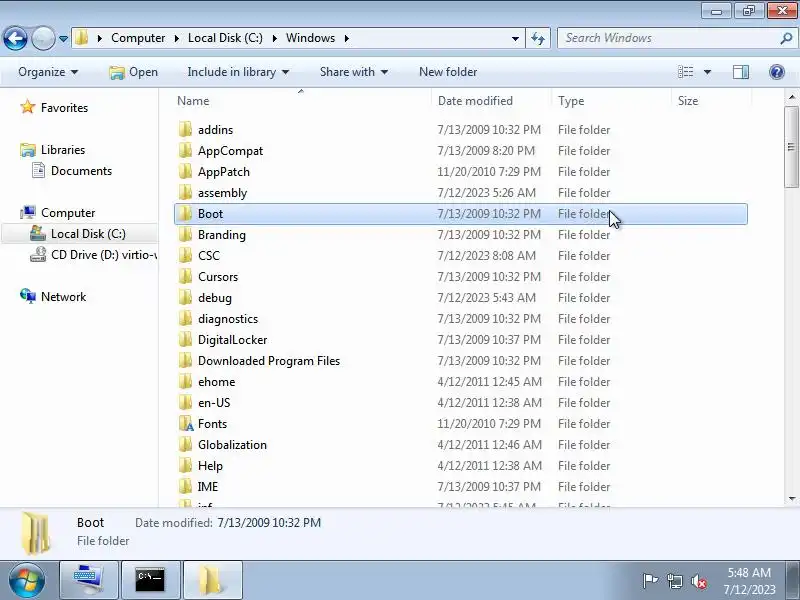This screenshot has width=800, height=600.
Task: Click the en-US folder name
Action: click(x=214, y=403)
